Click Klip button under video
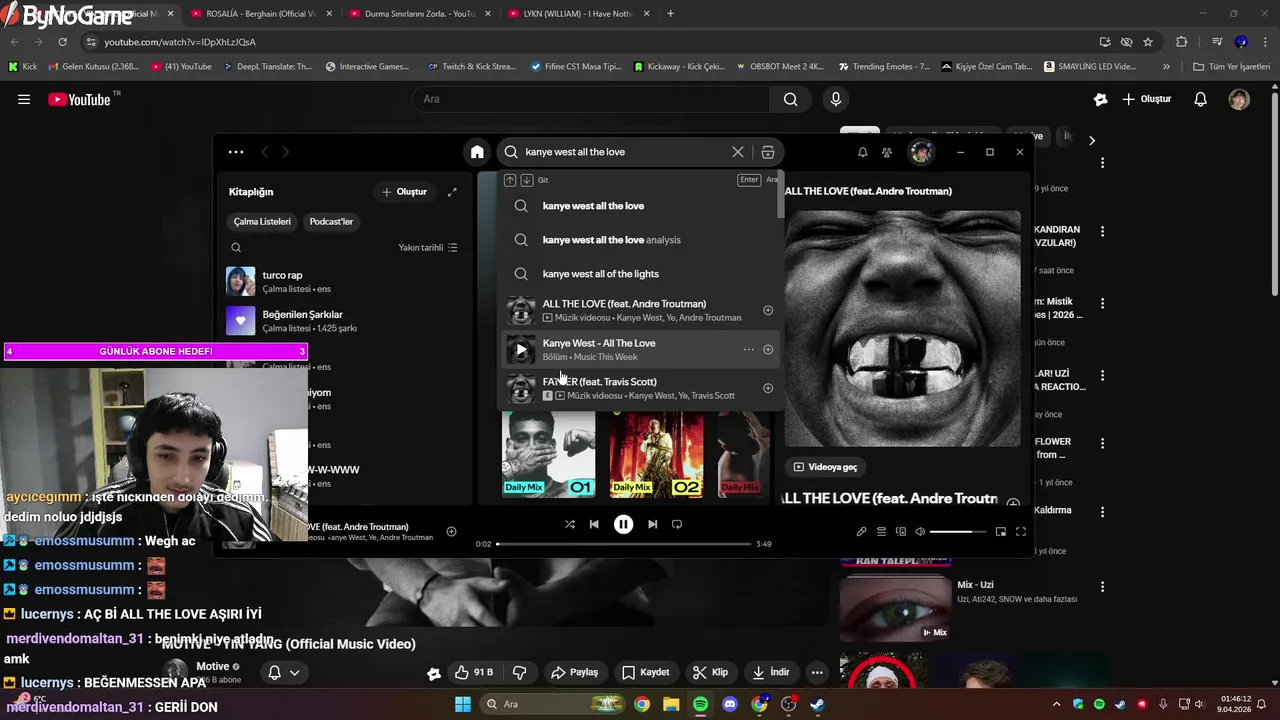The height and width of the screenshot is (720, 1280). (710, 673)
